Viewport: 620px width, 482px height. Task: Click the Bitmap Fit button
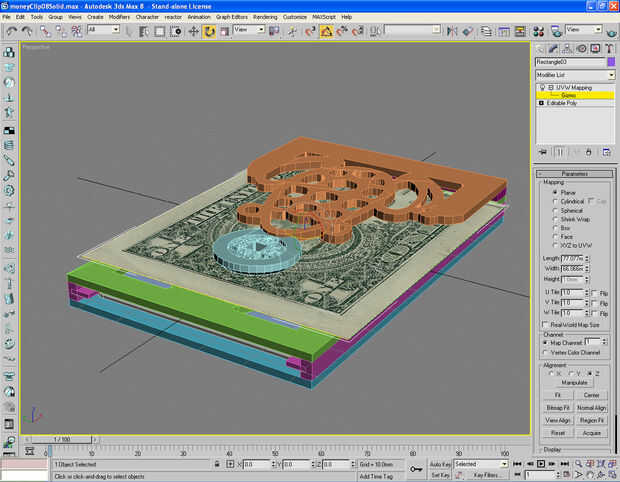[558, 408]
